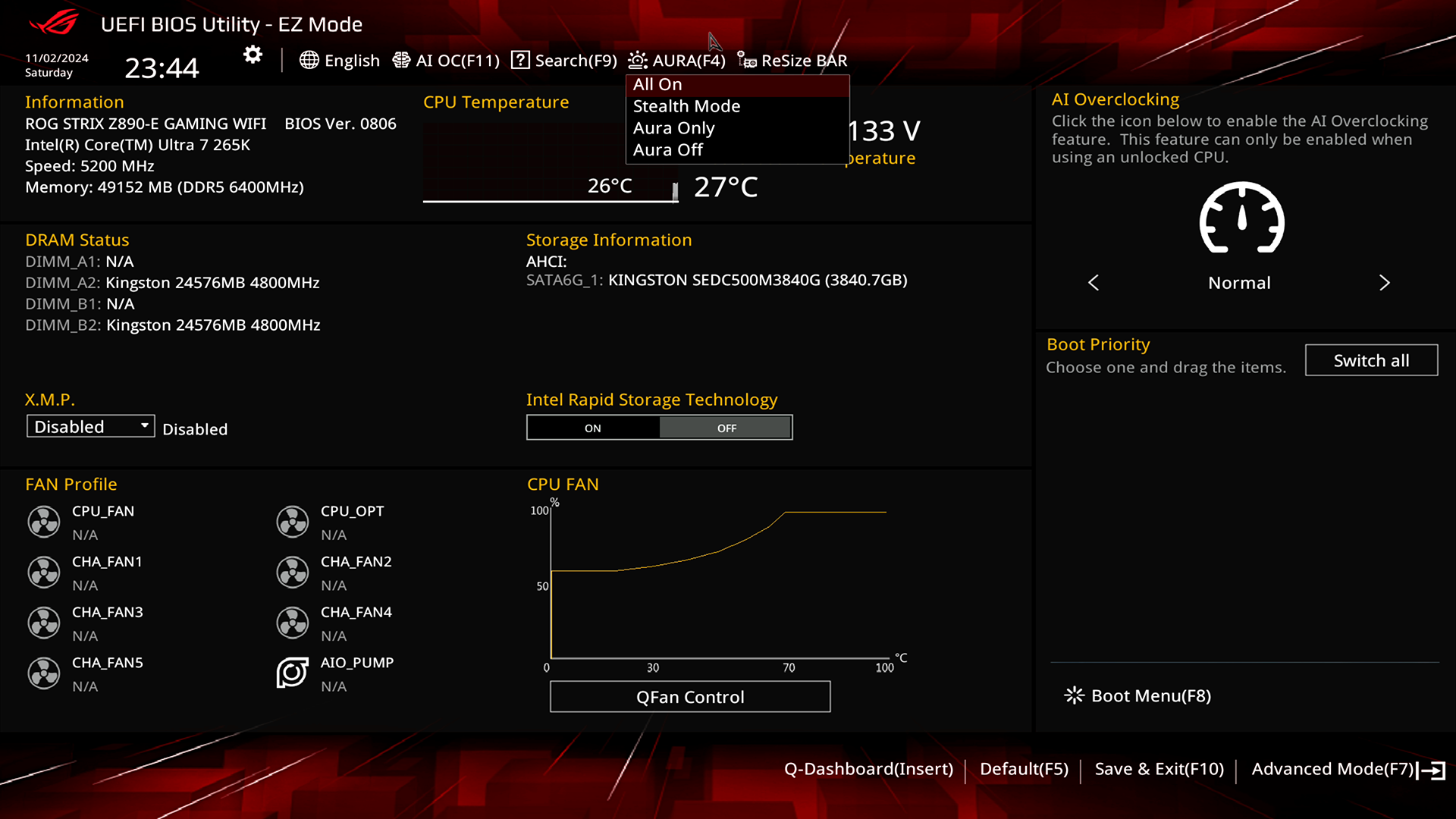Open QFan Control

point(689,696)
